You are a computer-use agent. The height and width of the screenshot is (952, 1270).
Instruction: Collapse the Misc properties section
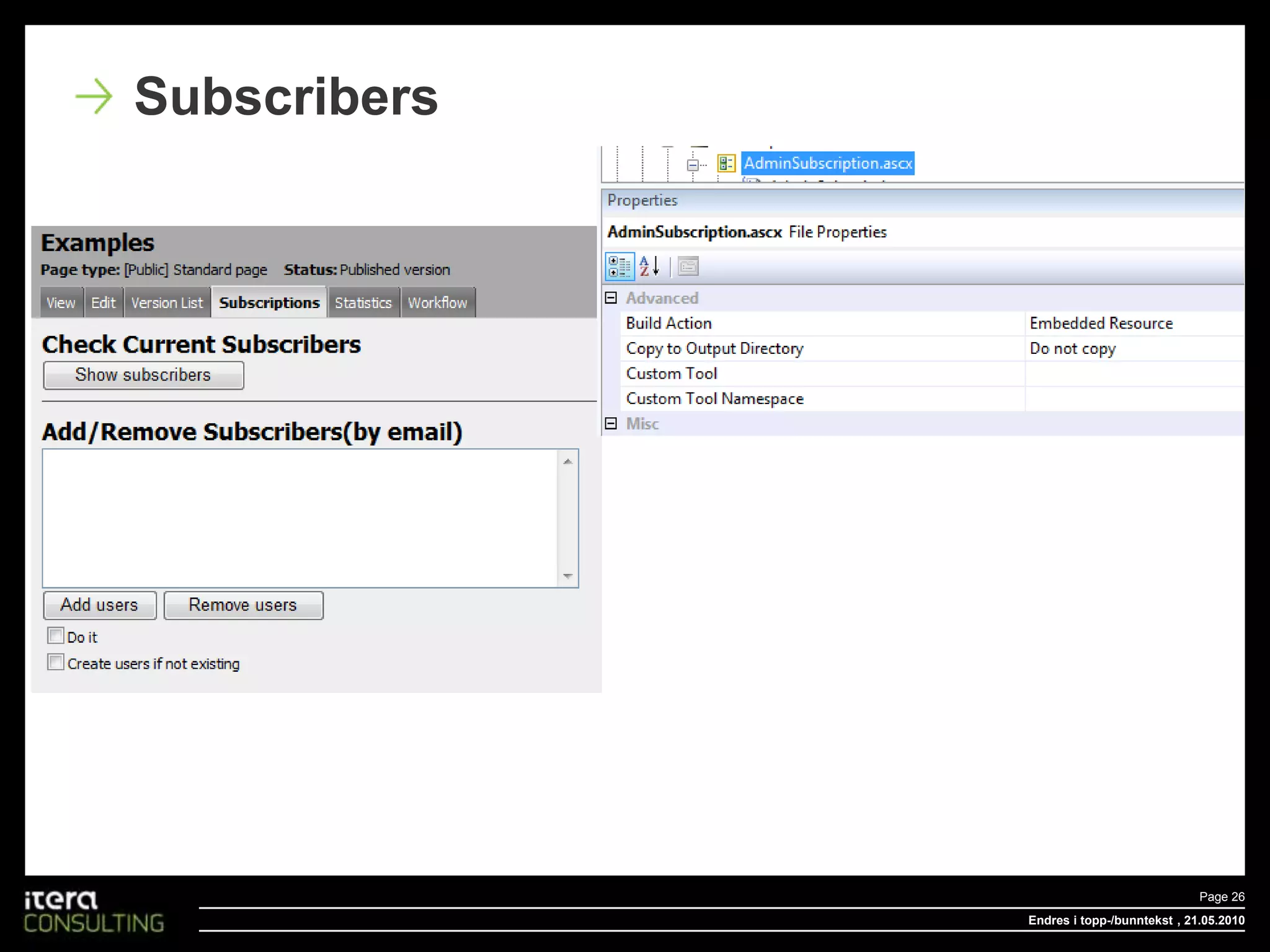click(611, 423)
